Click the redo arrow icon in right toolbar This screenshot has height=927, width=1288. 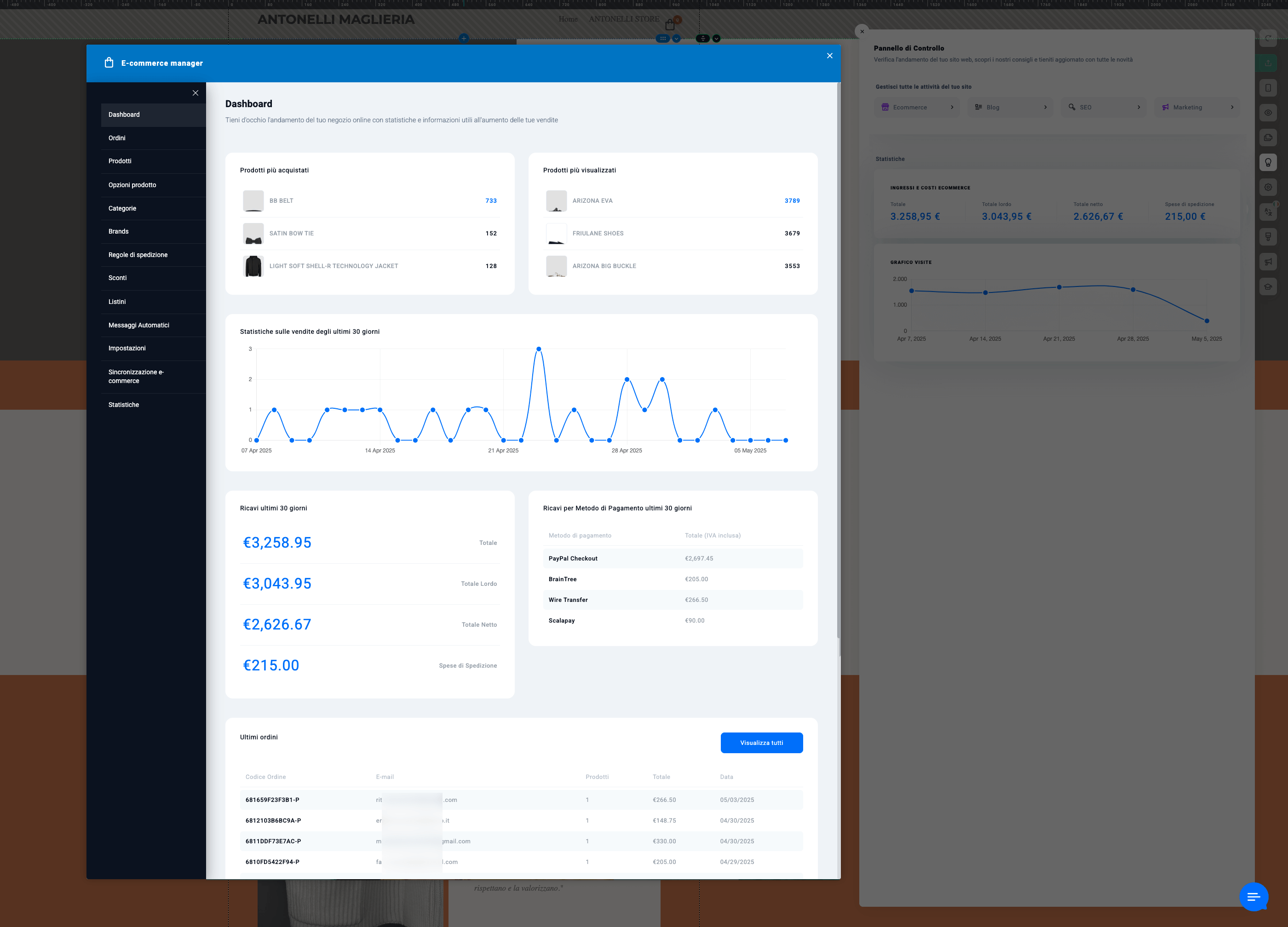pyautogui.click(x=1268, y=39)
